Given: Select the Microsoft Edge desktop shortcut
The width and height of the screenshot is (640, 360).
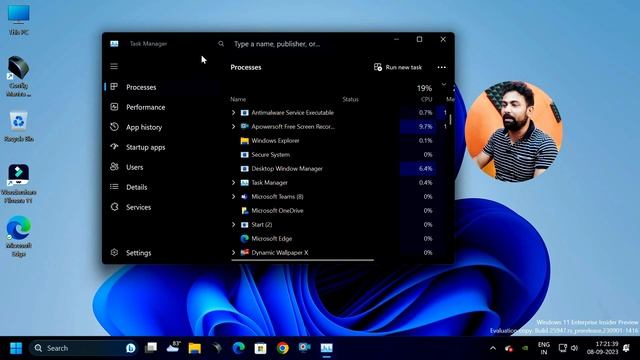Looking at the screenshot, I should coord(19,236).
